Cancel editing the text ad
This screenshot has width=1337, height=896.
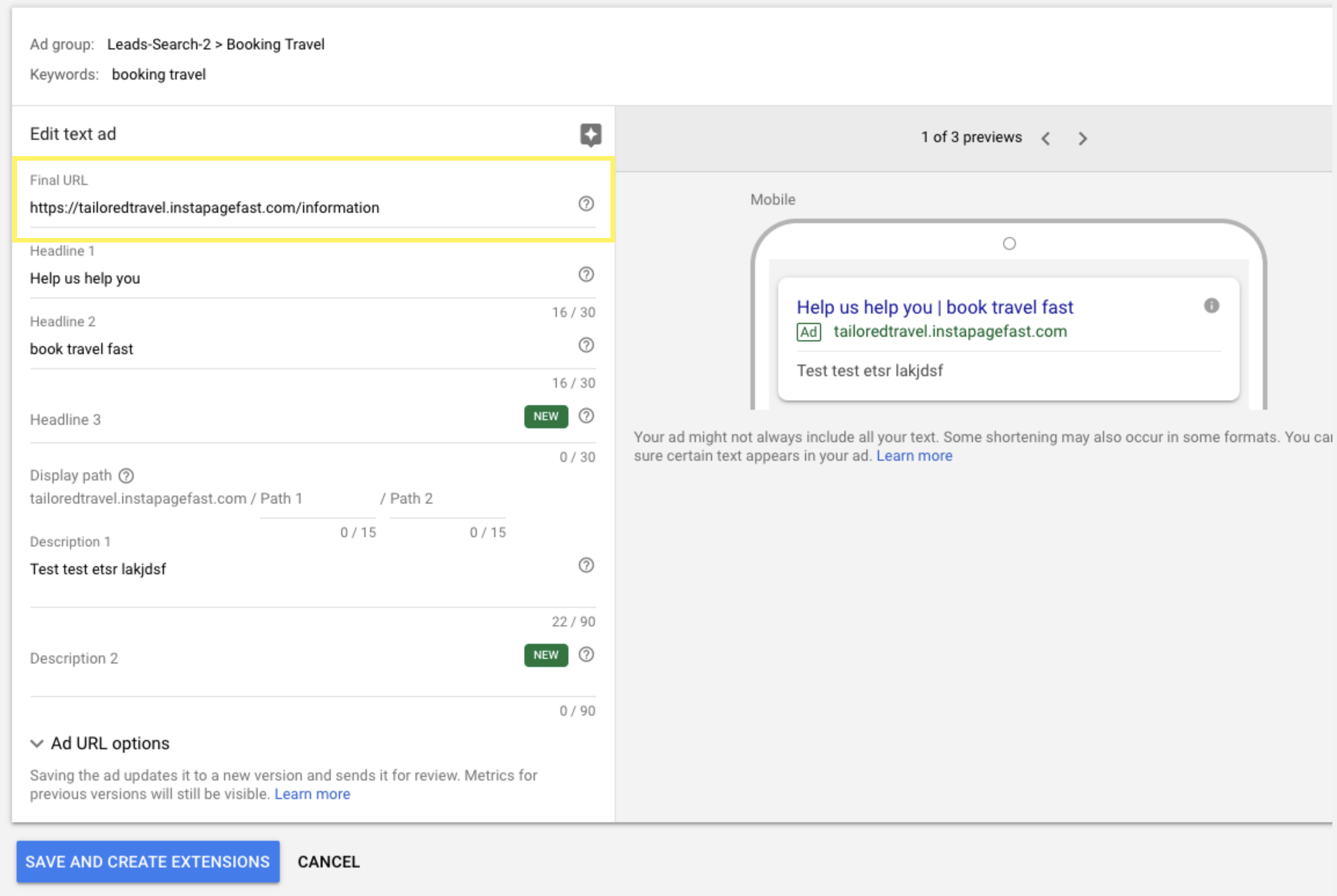[328, 862]
